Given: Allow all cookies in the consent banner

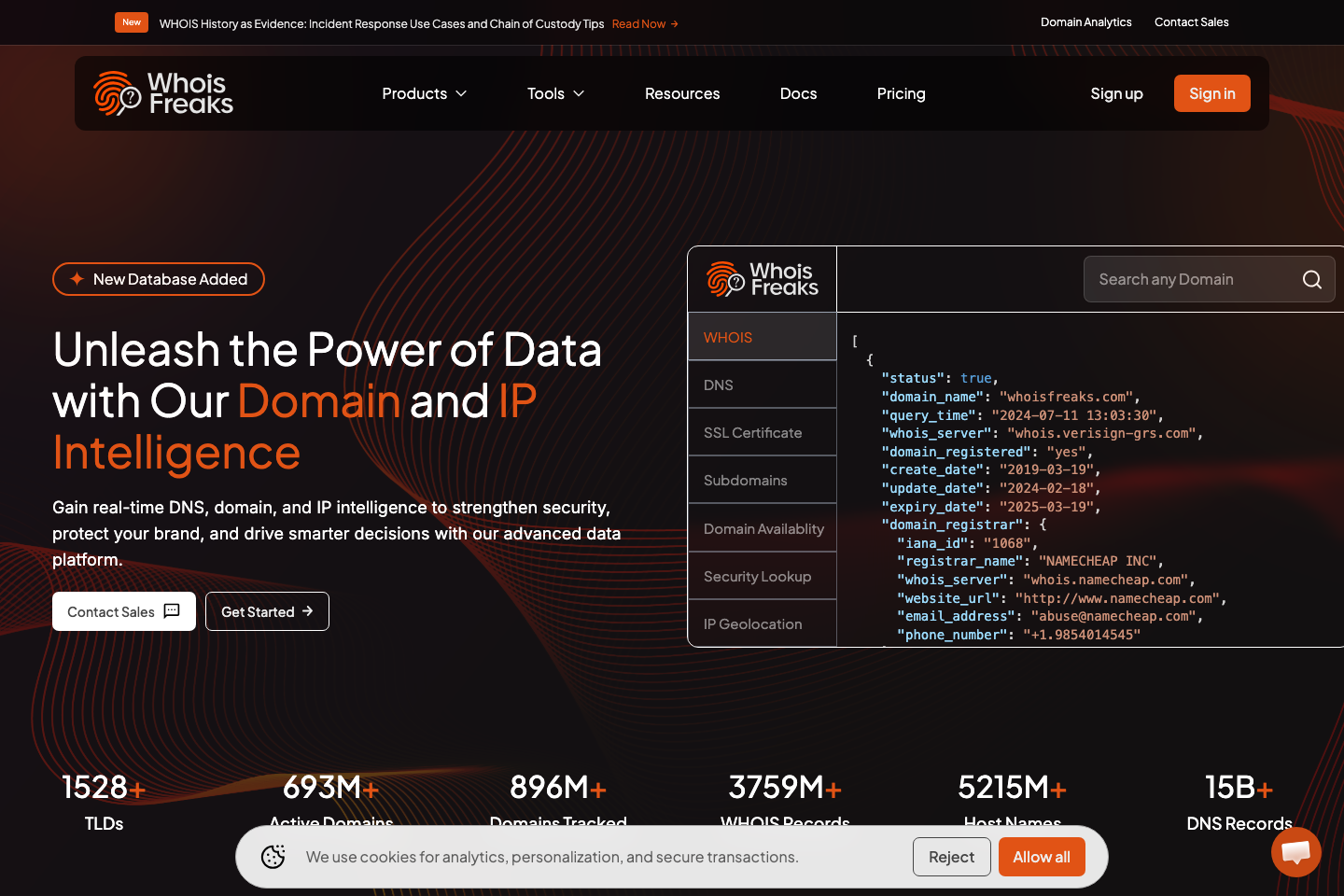Looking at the screenshot, I should [1042, 856].
